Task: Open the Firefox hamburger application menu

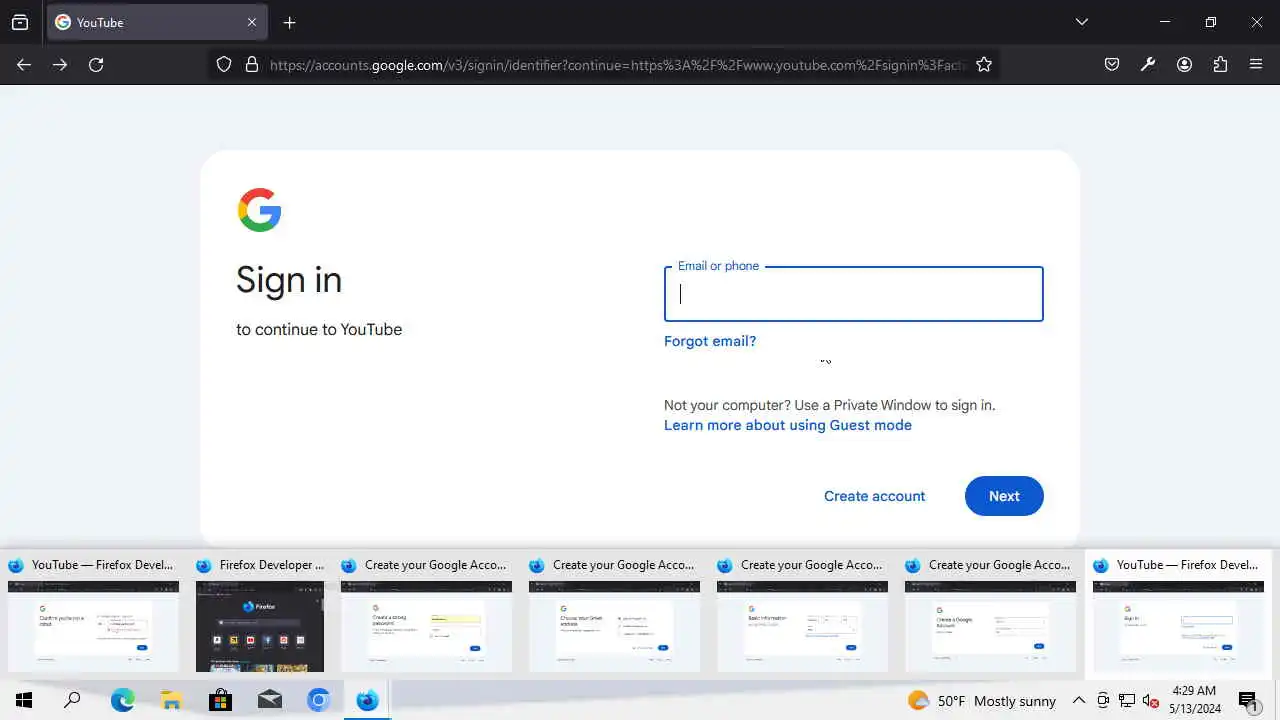Action: (1256, 64)
